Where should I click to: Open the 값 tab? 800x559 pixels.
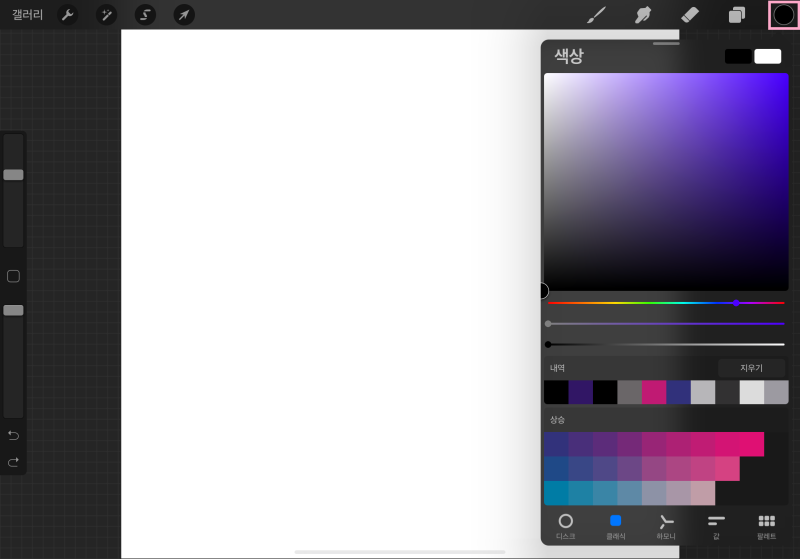716,527
